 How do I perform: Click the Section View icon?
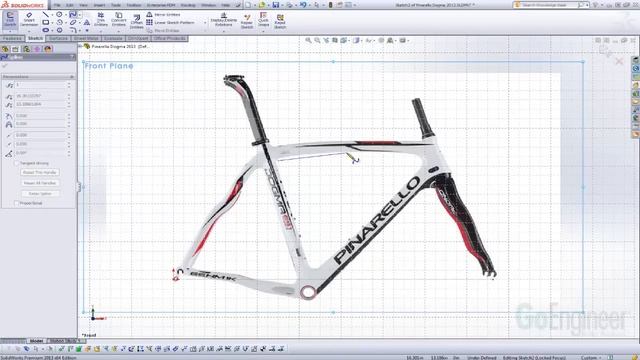[x=335, y=40]
